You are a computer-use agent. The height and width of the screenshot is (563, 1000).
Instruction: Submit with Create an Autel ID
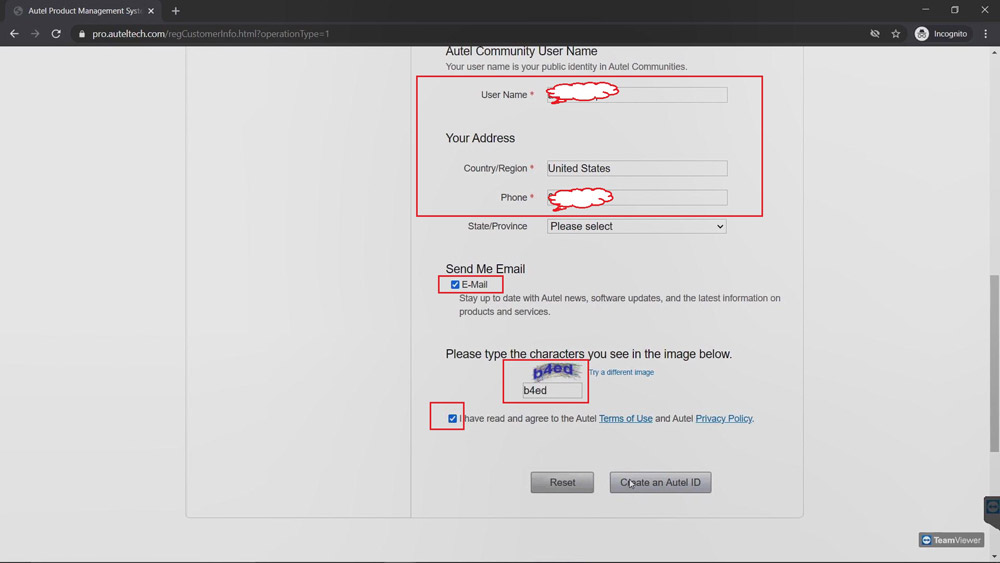660,483
